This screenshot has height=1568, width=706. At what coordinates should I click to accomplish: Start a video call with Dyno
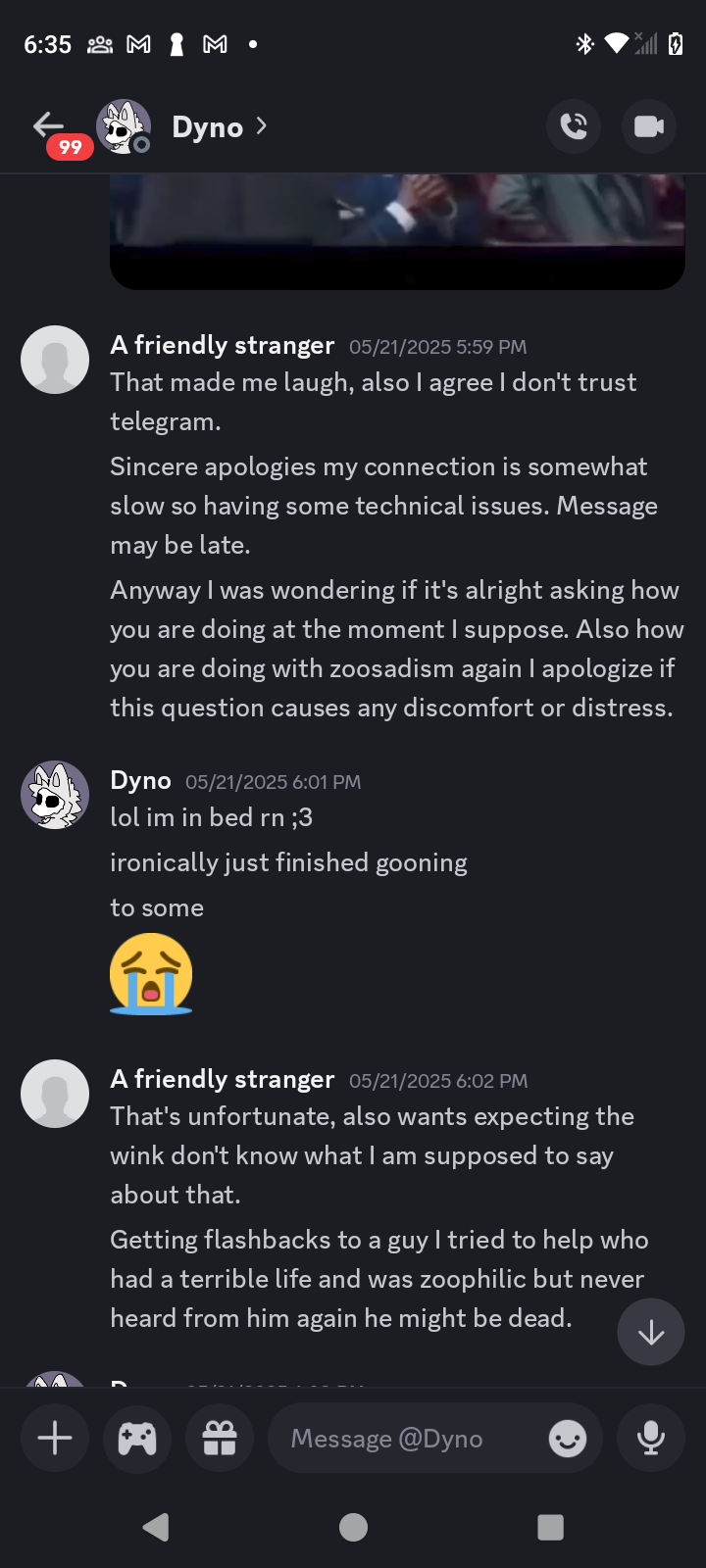pyautogui.click(x=648, y=126)
